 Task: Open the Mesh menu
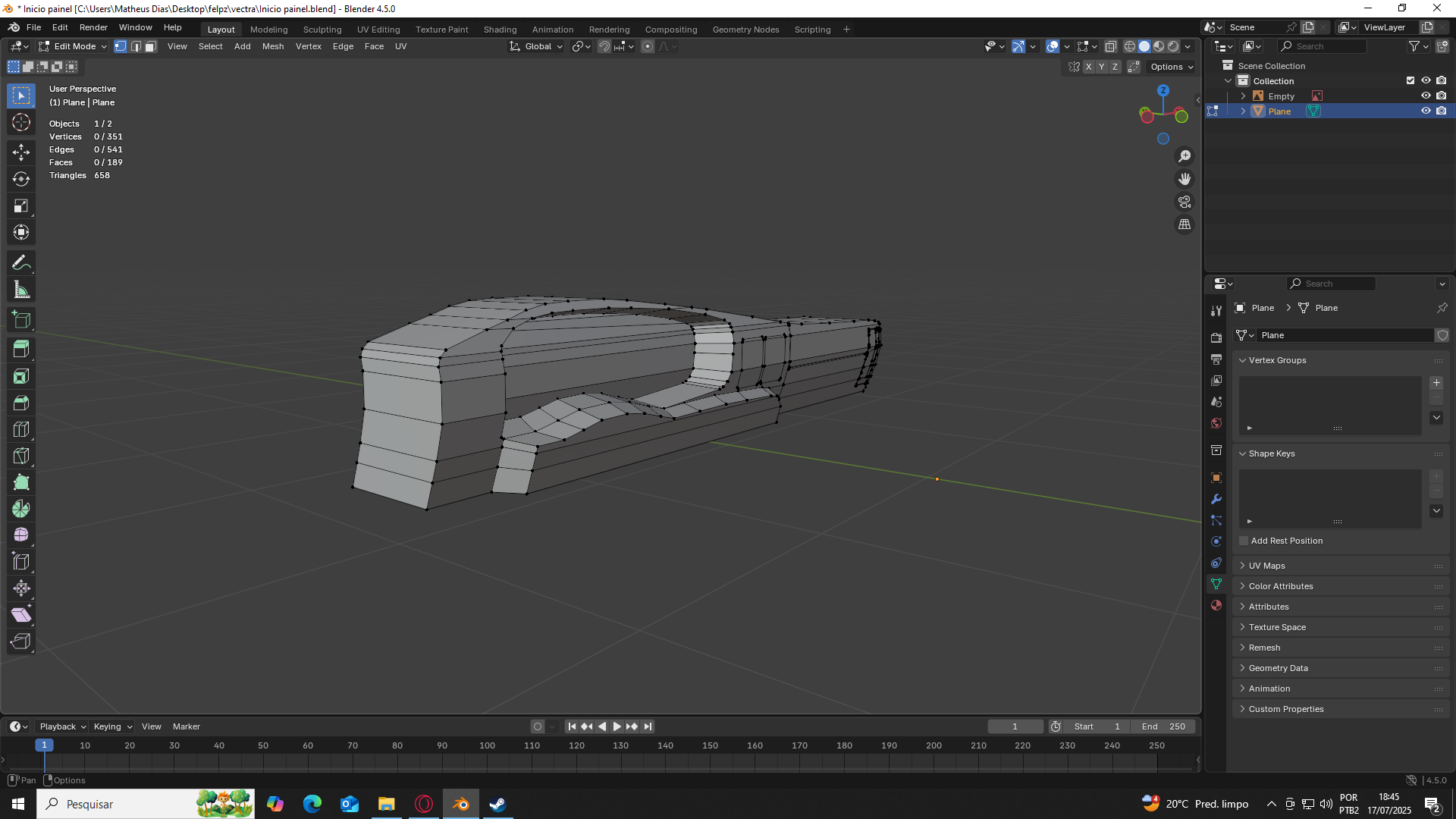point(272,46)
